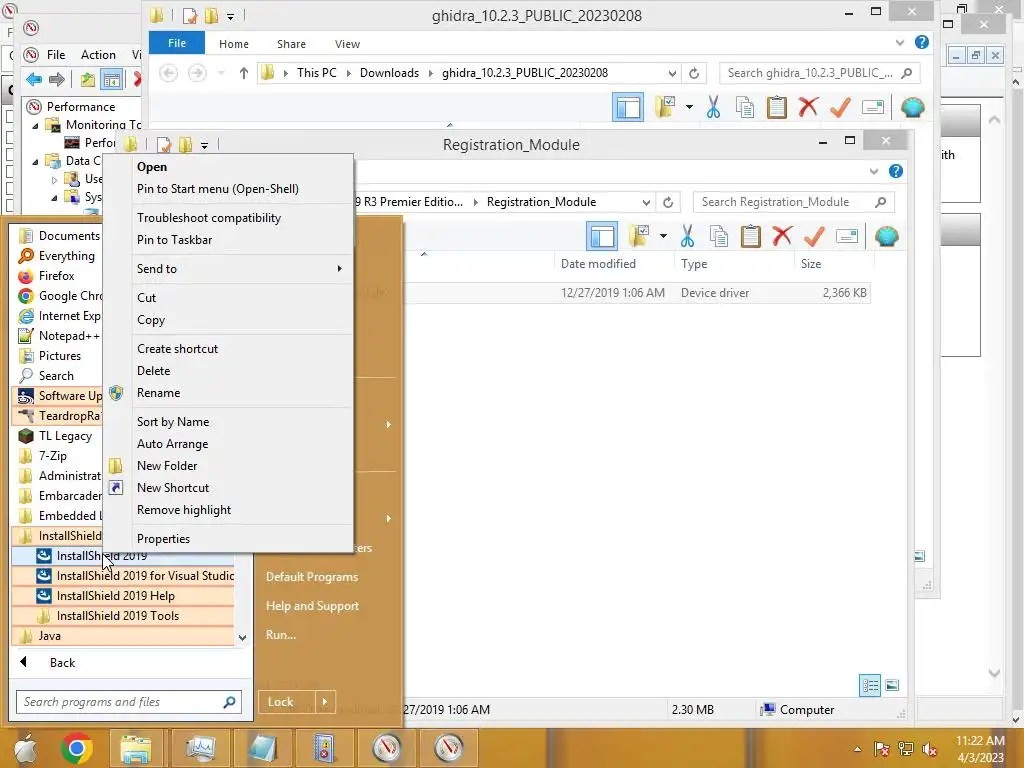1024x768 pixels.
Task: Click Cut scissors icon in ghidra window toolbar
Action: pyautogui.click(x=713, y=107)
